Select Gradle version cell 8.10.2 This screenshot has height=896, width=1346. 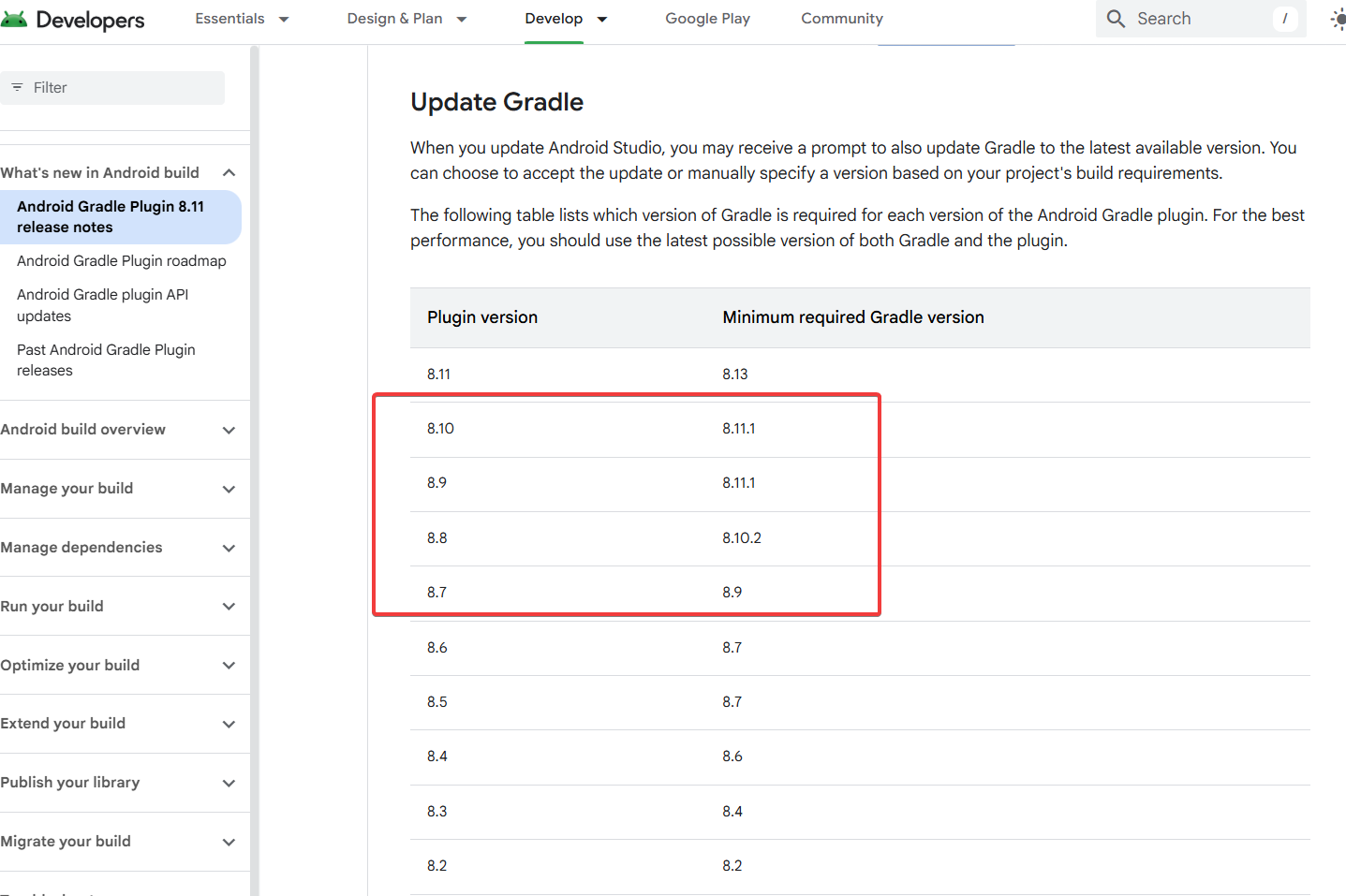point(742,538)
